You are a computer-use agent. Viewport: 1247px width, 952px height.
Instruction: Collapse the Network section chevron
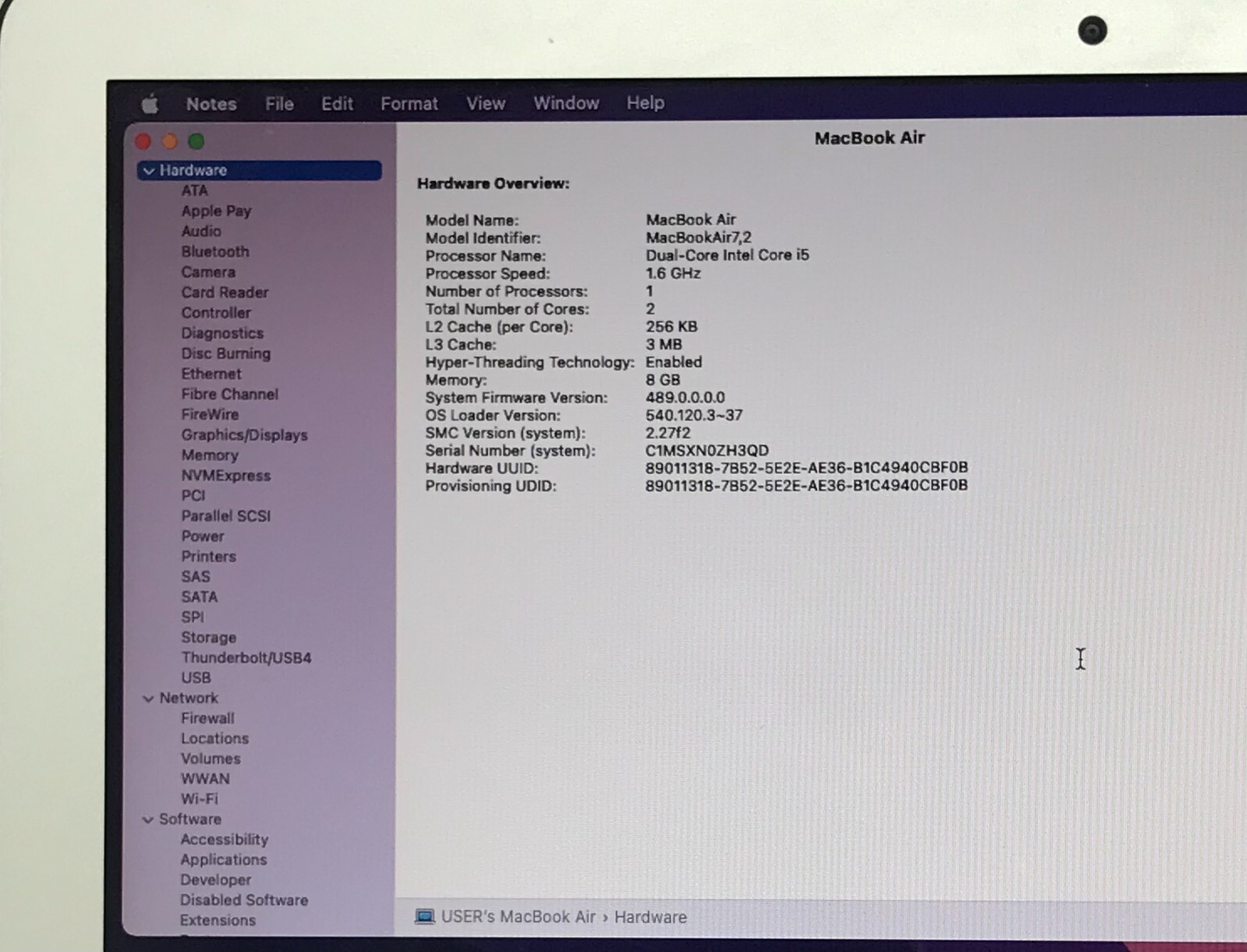[x=148, y=699]
